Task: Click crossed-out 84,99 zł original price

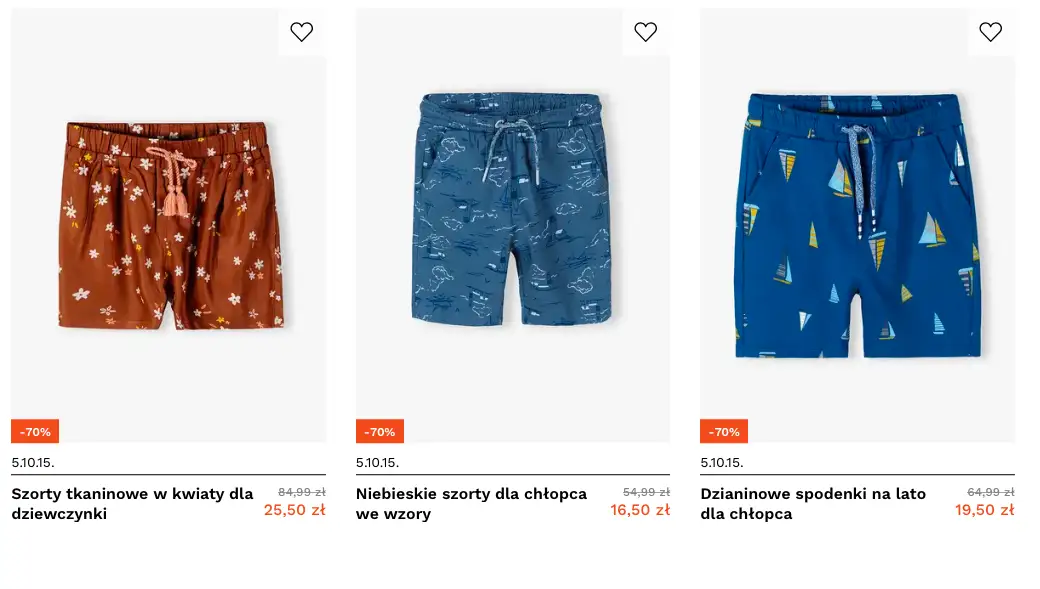Action: tap(302, 492)
